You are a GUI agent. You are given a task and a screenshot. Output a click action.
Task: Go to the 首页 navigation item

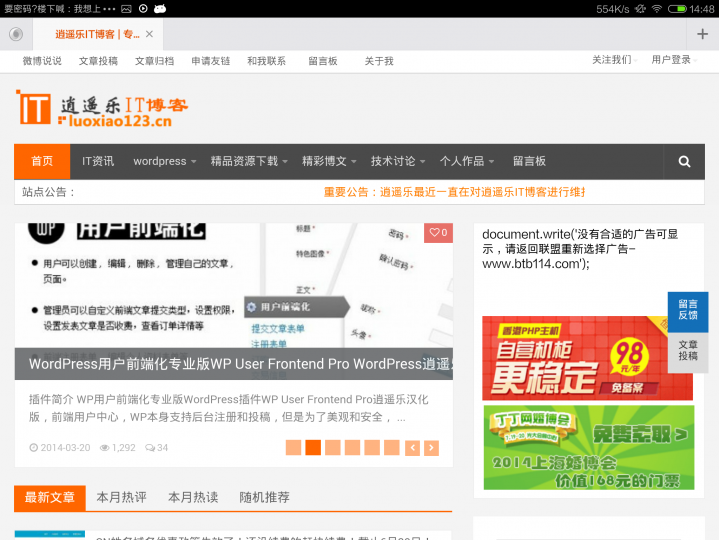[x=42, y=161]
